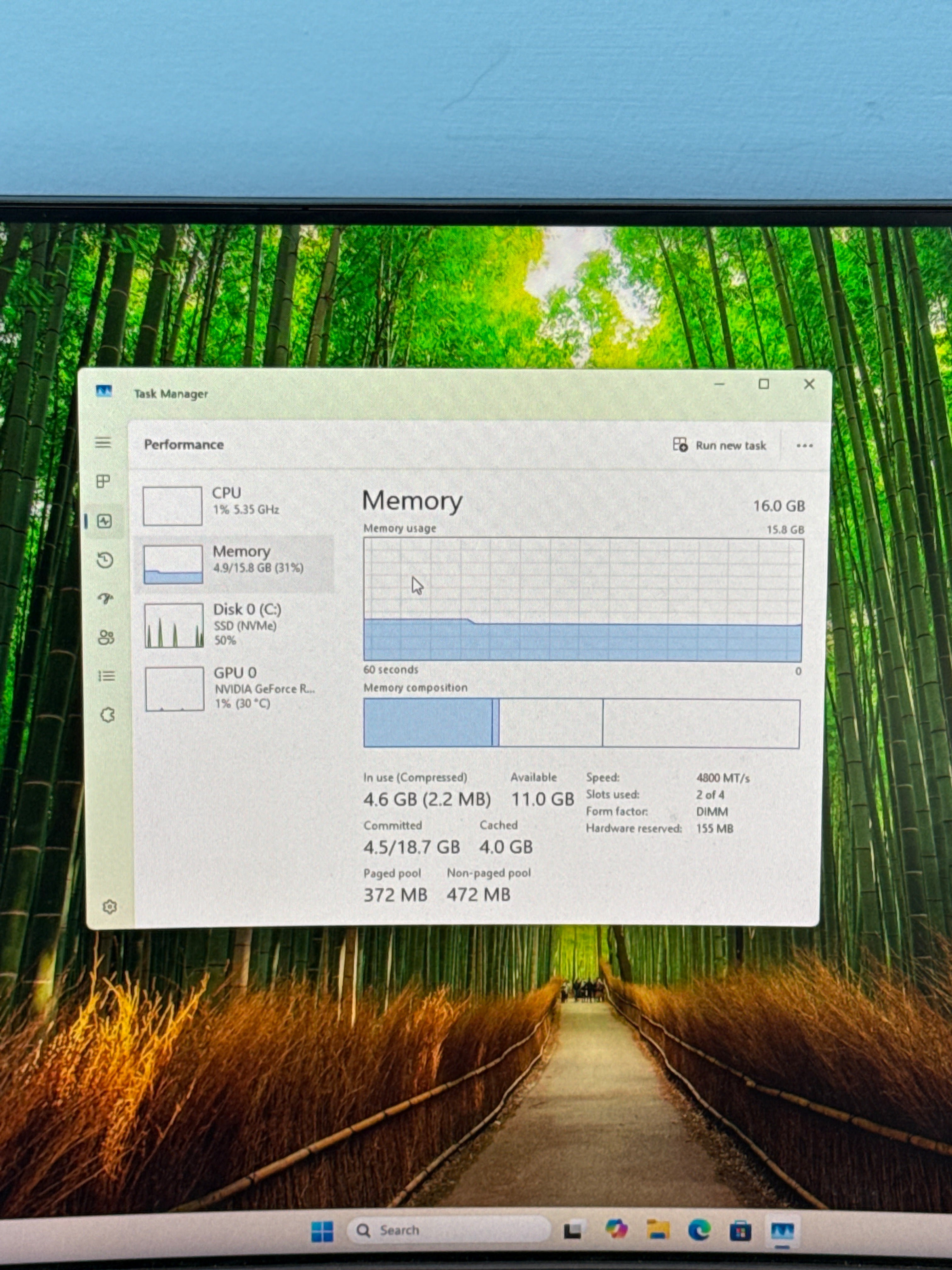Click the blue In use composition segment

coord(428,723)
